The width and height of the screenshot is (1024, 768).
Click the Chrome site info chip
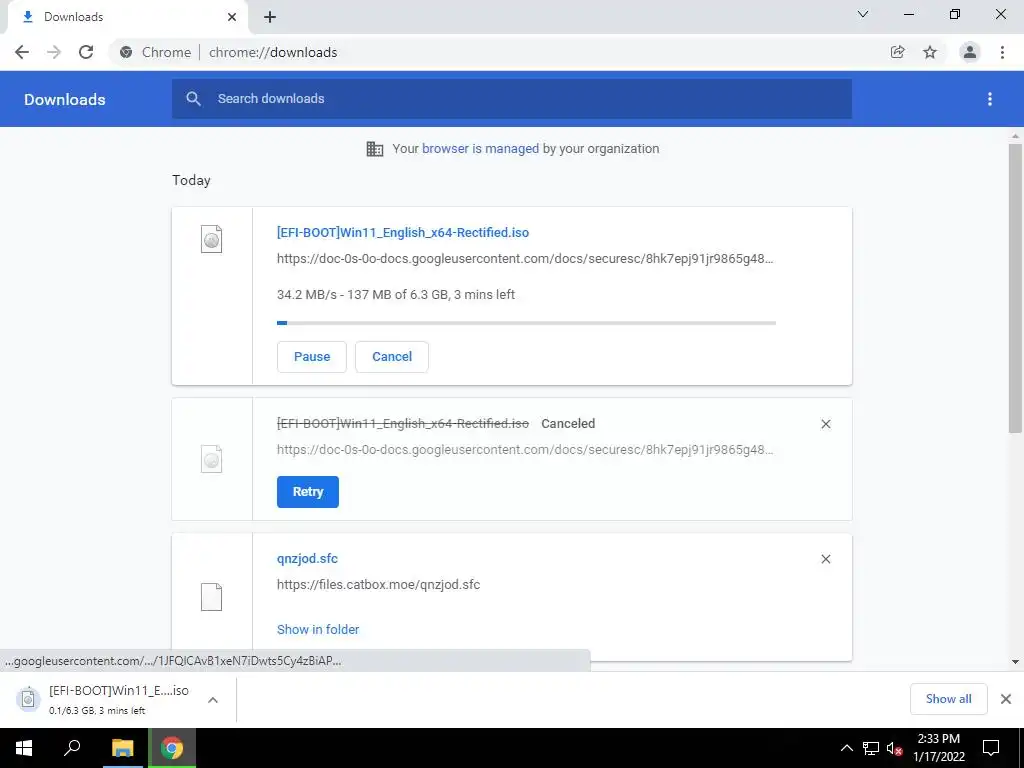(155, 52)
